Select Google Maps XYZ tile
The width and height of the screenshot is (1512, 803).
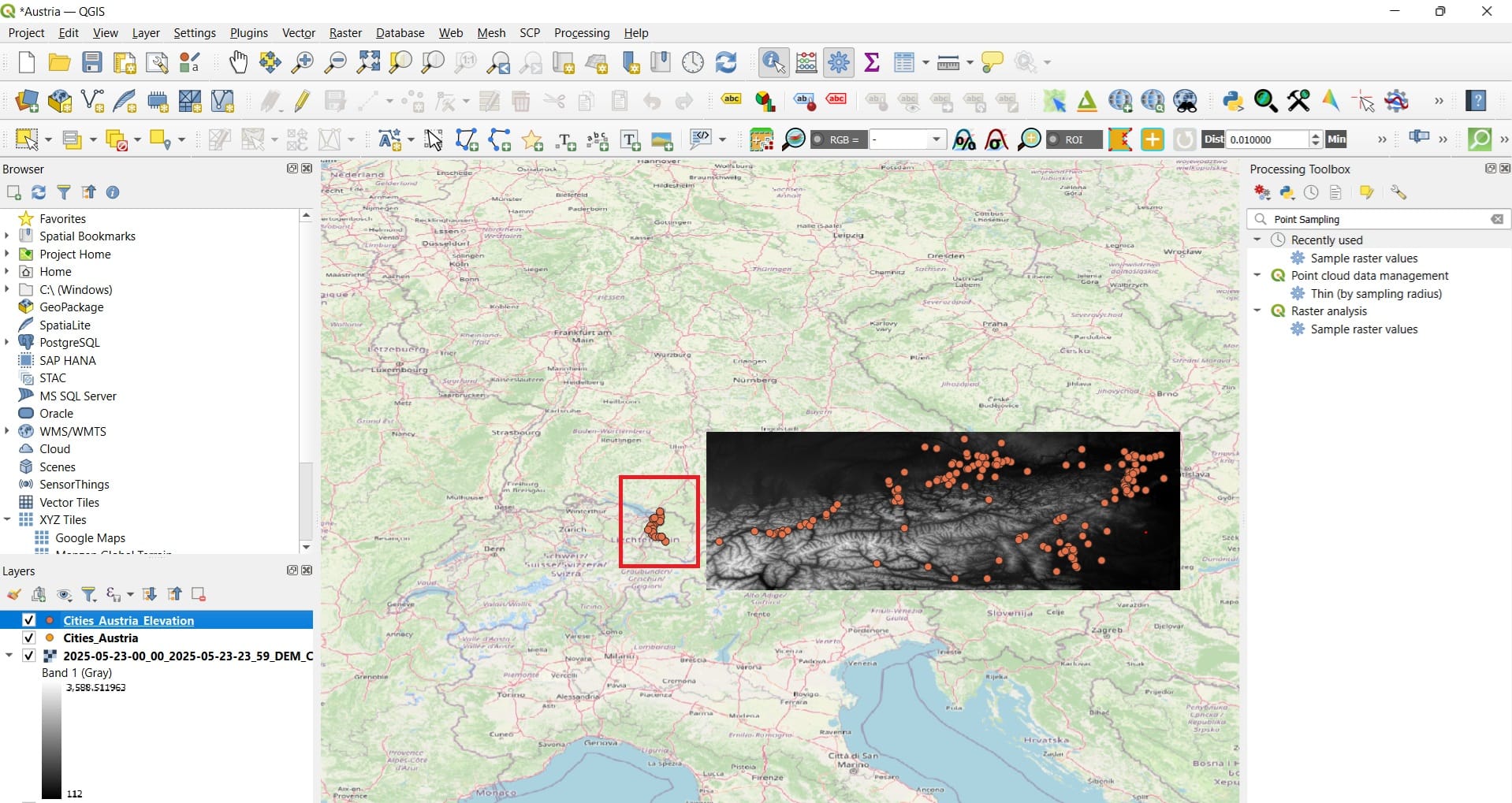click(90, 537)
